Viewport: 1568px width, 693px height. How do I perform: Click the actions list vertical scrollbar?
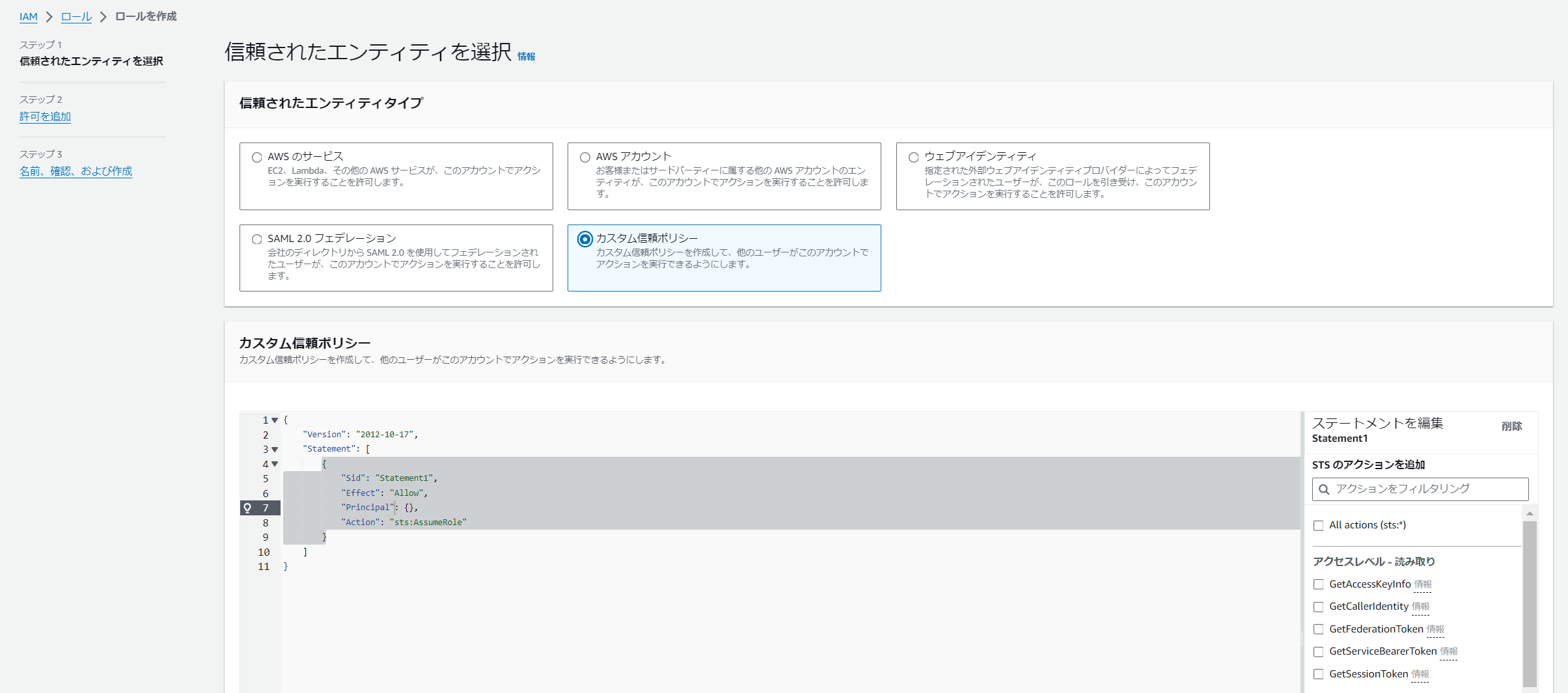(1530, 603)
